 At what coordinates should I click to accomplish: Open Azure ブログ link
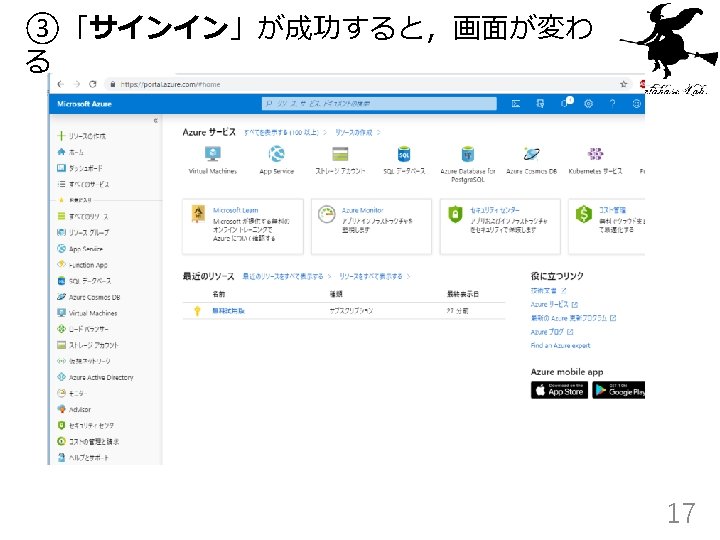click(x=551, y=332)
